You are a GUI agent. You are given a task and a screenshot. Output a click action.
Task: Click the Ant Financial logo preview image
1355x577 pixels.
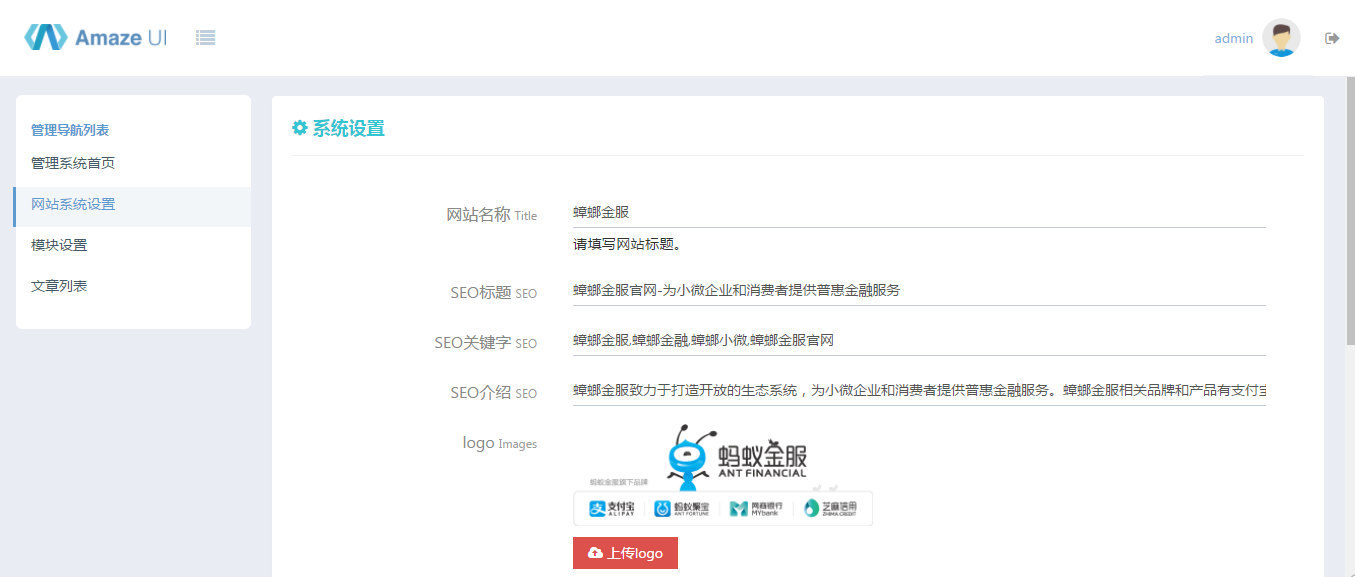tap(723, 475)
